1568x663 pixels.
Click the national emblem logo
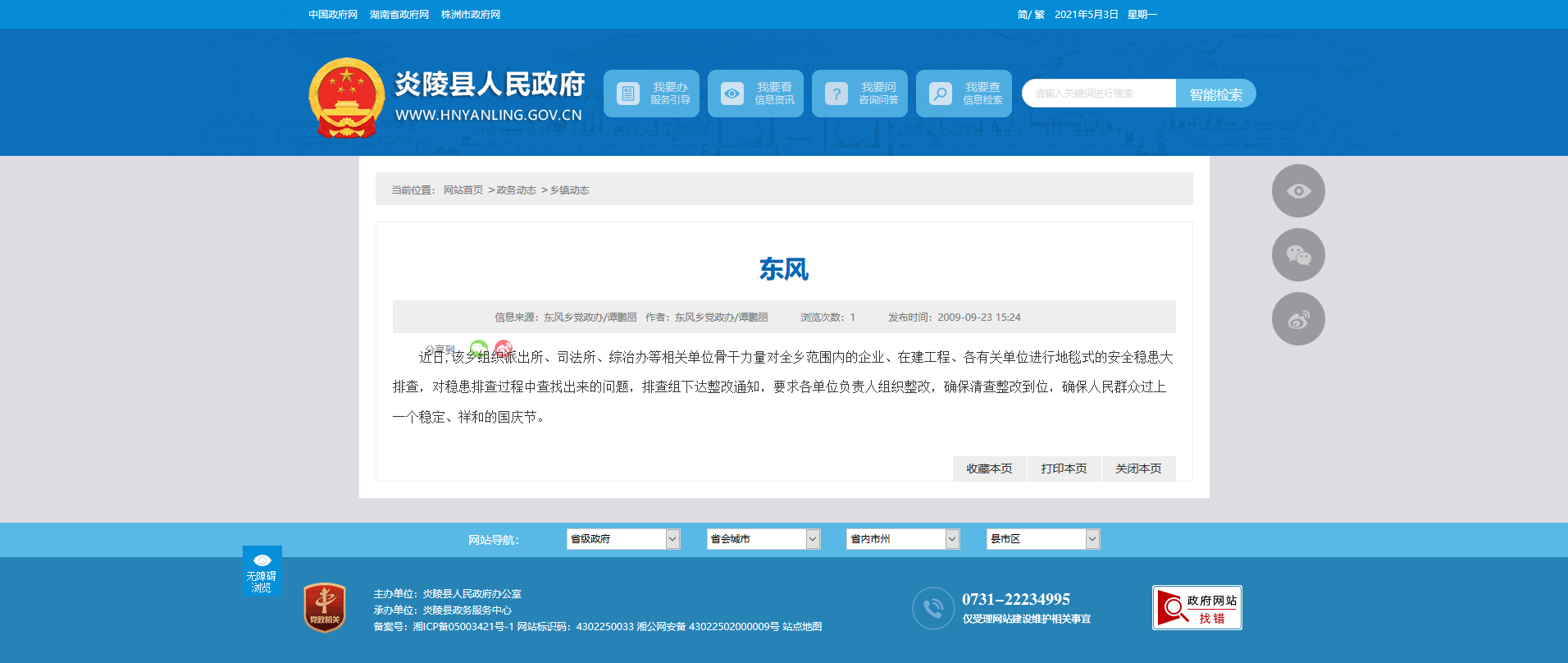tap(346, 97)
